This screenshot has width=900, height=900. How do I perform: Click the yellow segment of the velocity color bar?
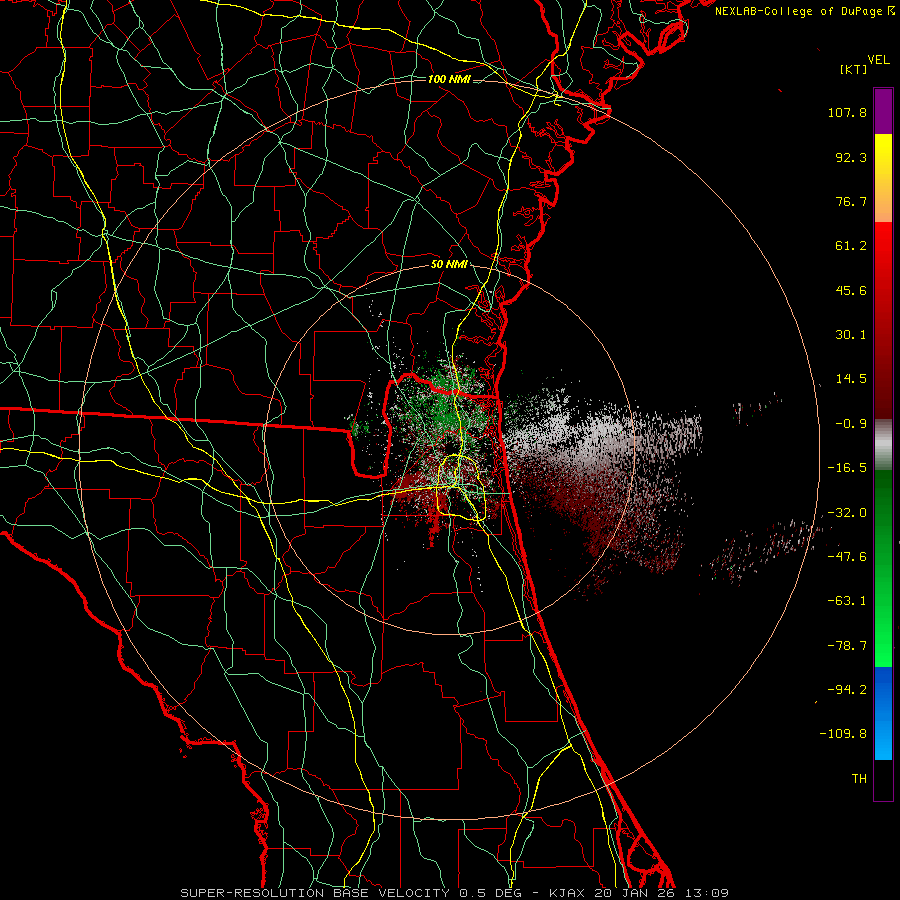pyautogui.click(x=883, y=178)
